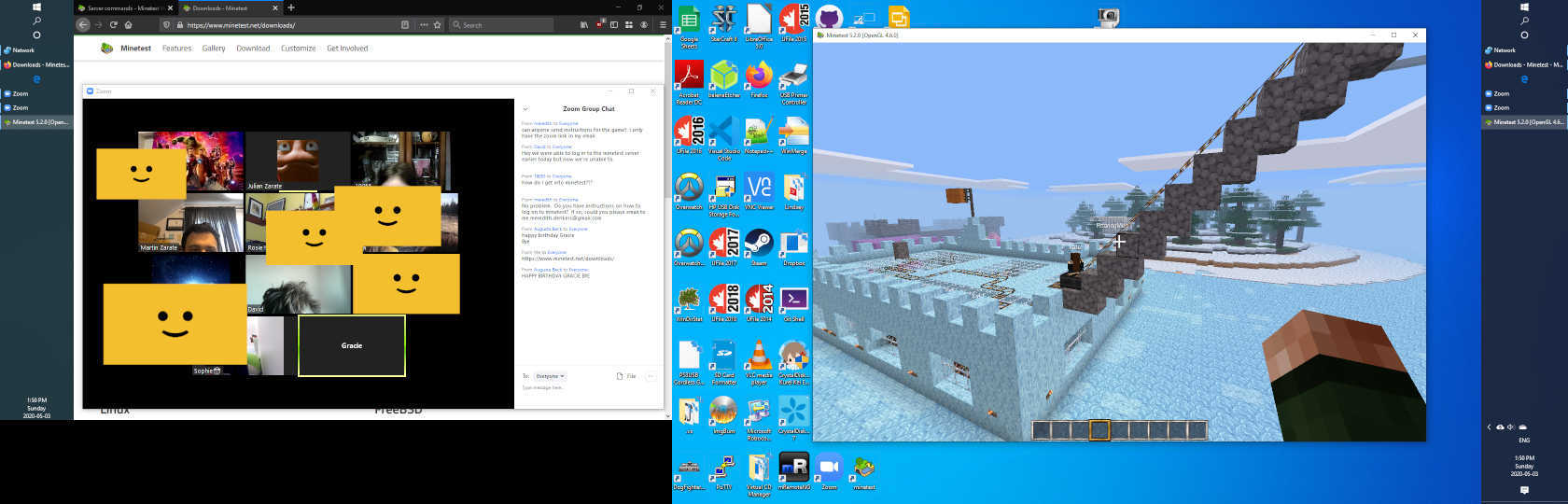Open Gallery in Minetest site navigation
The image size is (1568, 504).
(x=214, y=49)
